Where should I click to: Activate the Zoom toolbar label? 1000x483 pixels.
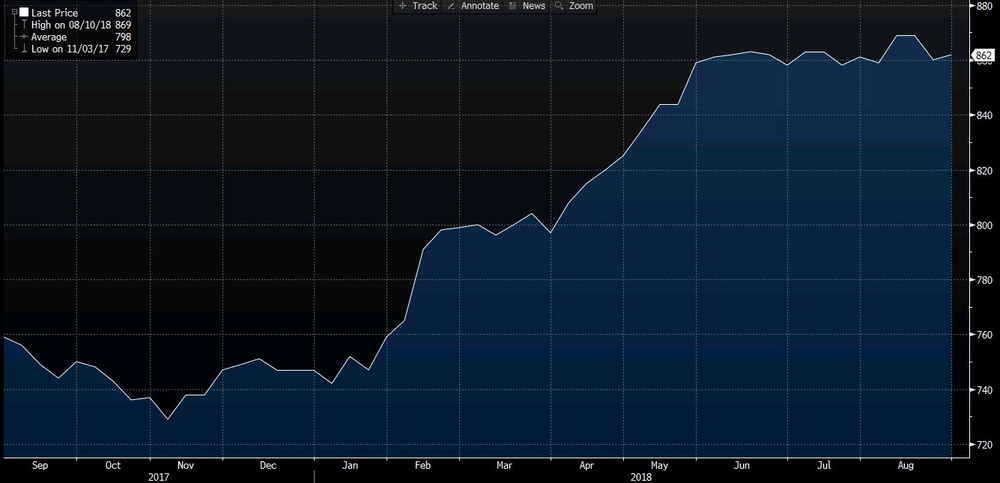[581, 6]
